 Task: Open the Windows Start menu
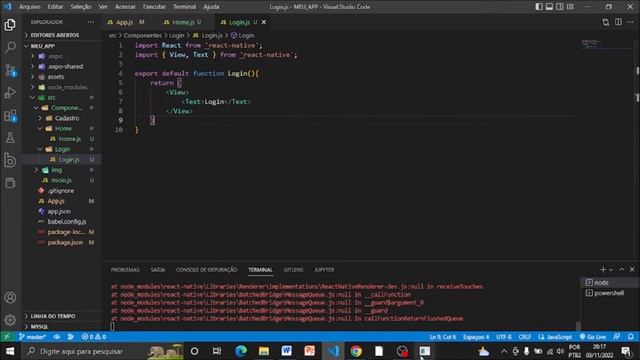pos(10,351)
